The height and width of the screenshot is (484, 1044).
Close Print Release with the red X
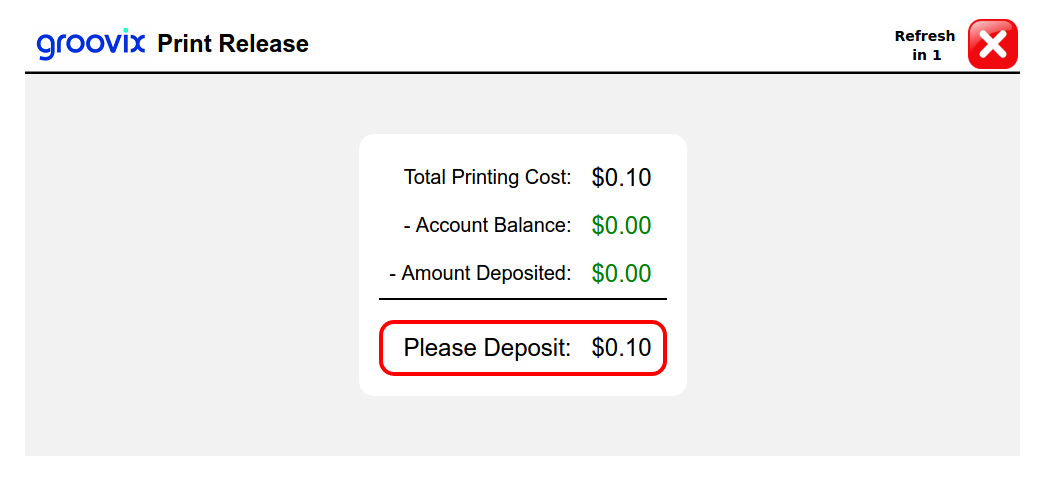pos(992,45)
